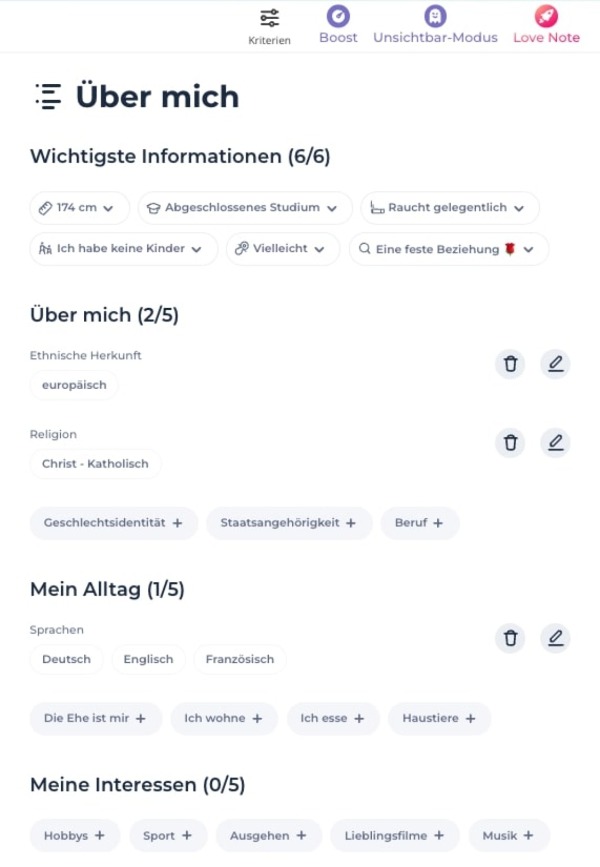Add Staatsangehörigkeit information
This screenshot has height=867, width=600.
tap(289, 523)
